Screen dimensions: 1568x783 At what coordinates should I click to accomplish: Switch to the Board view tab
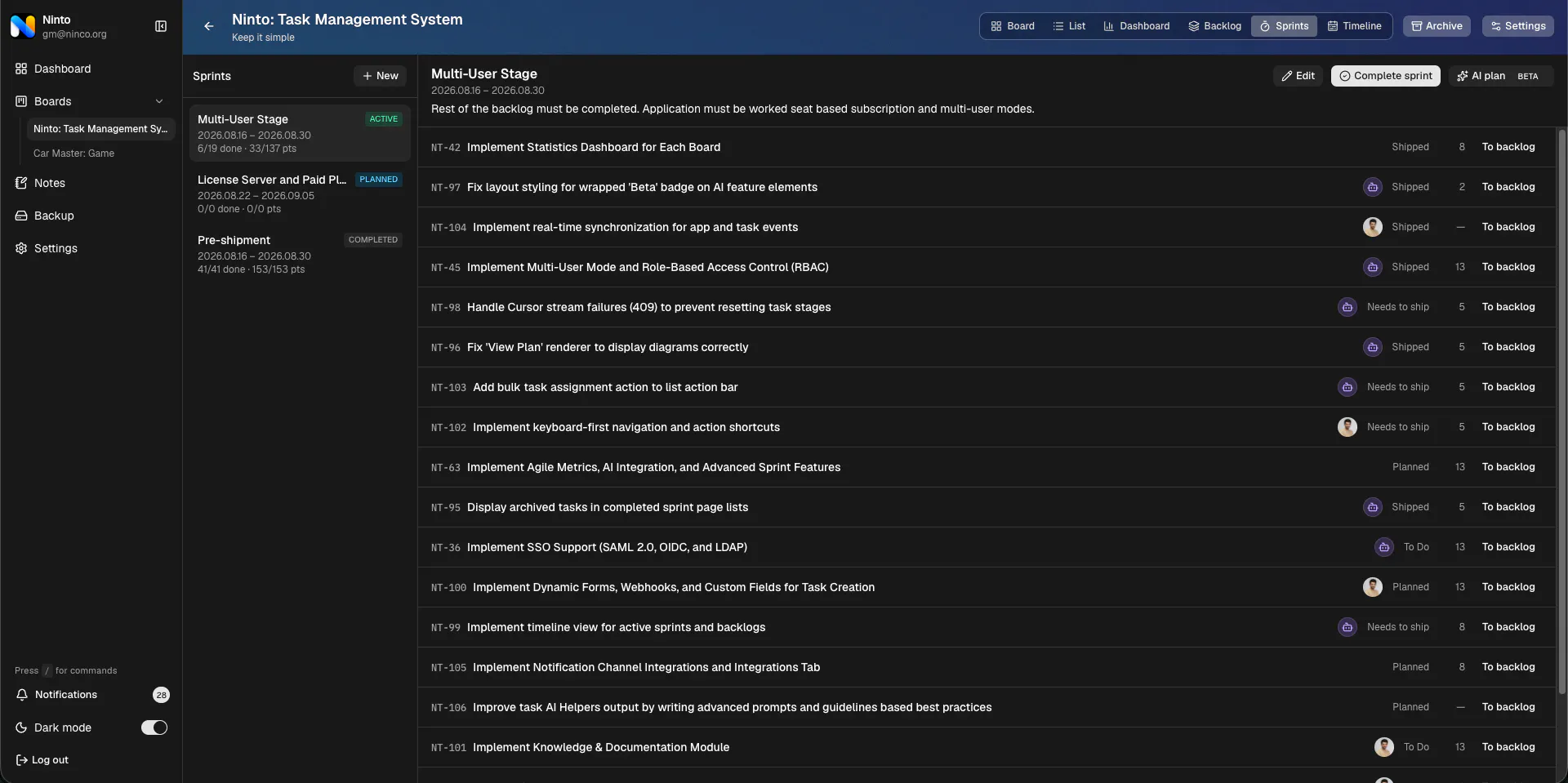point(1013,26)
